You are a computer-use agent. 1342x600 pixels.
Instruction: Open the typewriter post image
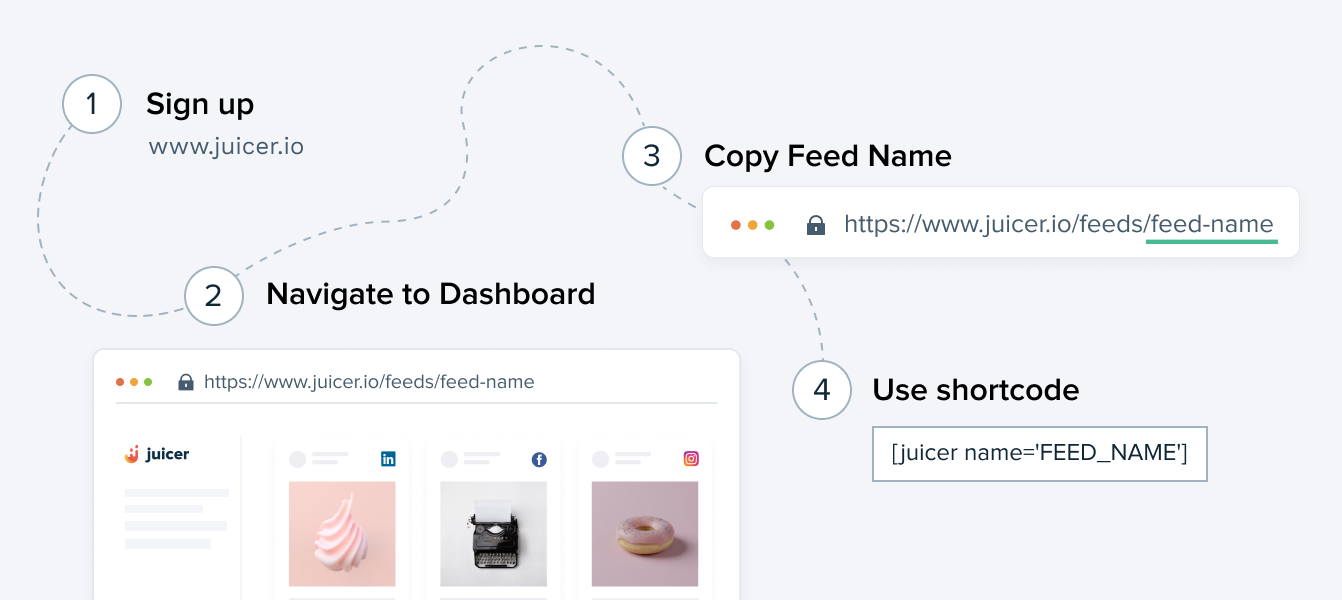[x=493, y=534]
